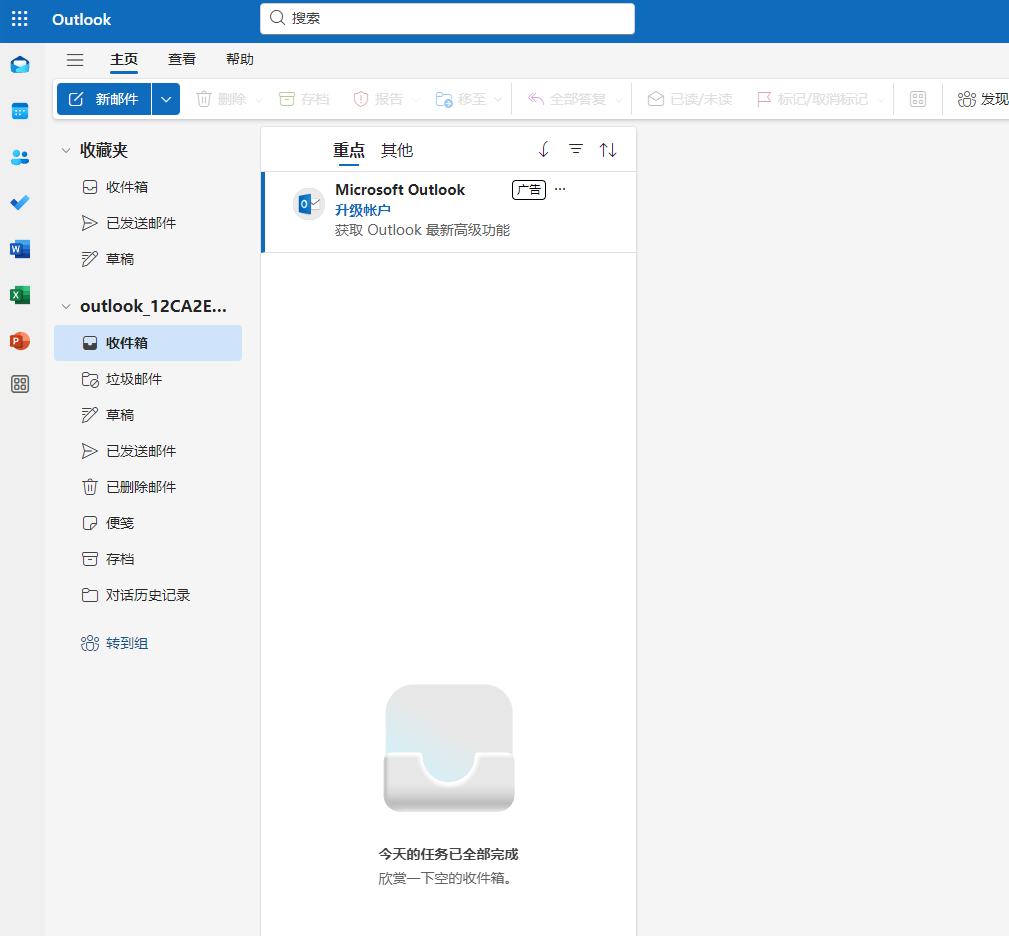Click the 新邮件 compose button
This screenshot has height=936, width=1009.
(x=104, y=99)
